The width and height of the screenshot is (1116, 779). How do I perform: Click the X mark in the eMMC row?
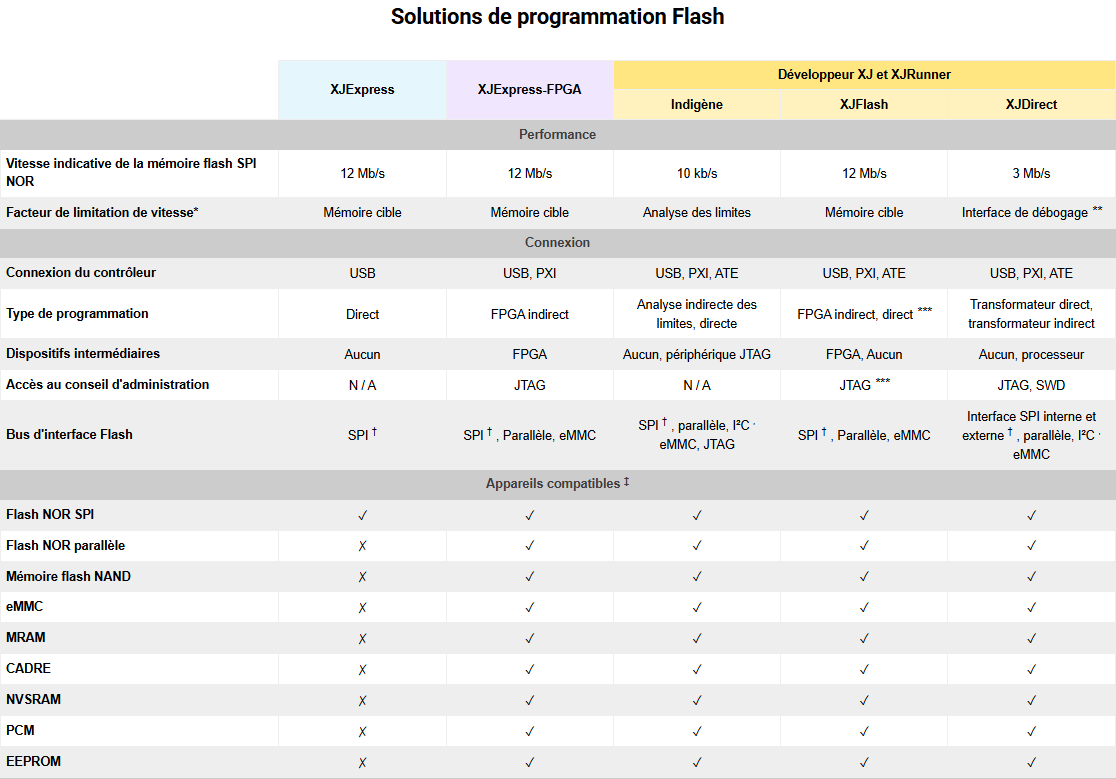[x=362, y=608]
